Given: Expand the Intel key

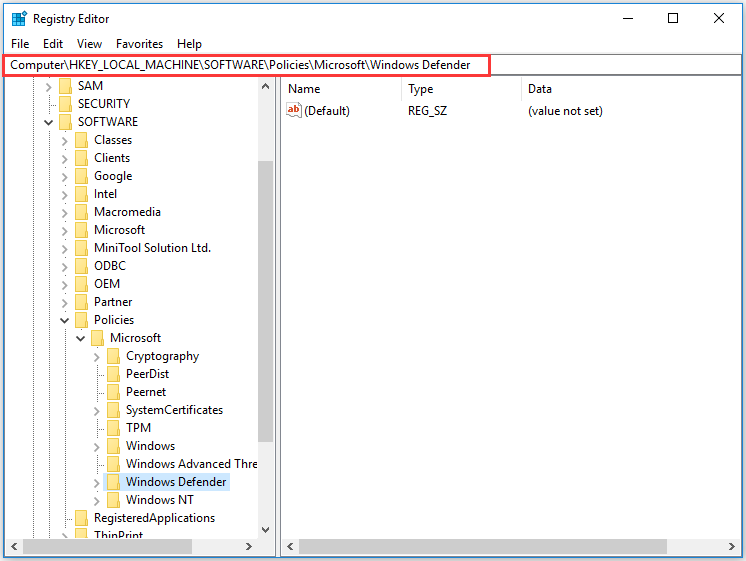Looking at the screenshot, I should click(65, 195).
